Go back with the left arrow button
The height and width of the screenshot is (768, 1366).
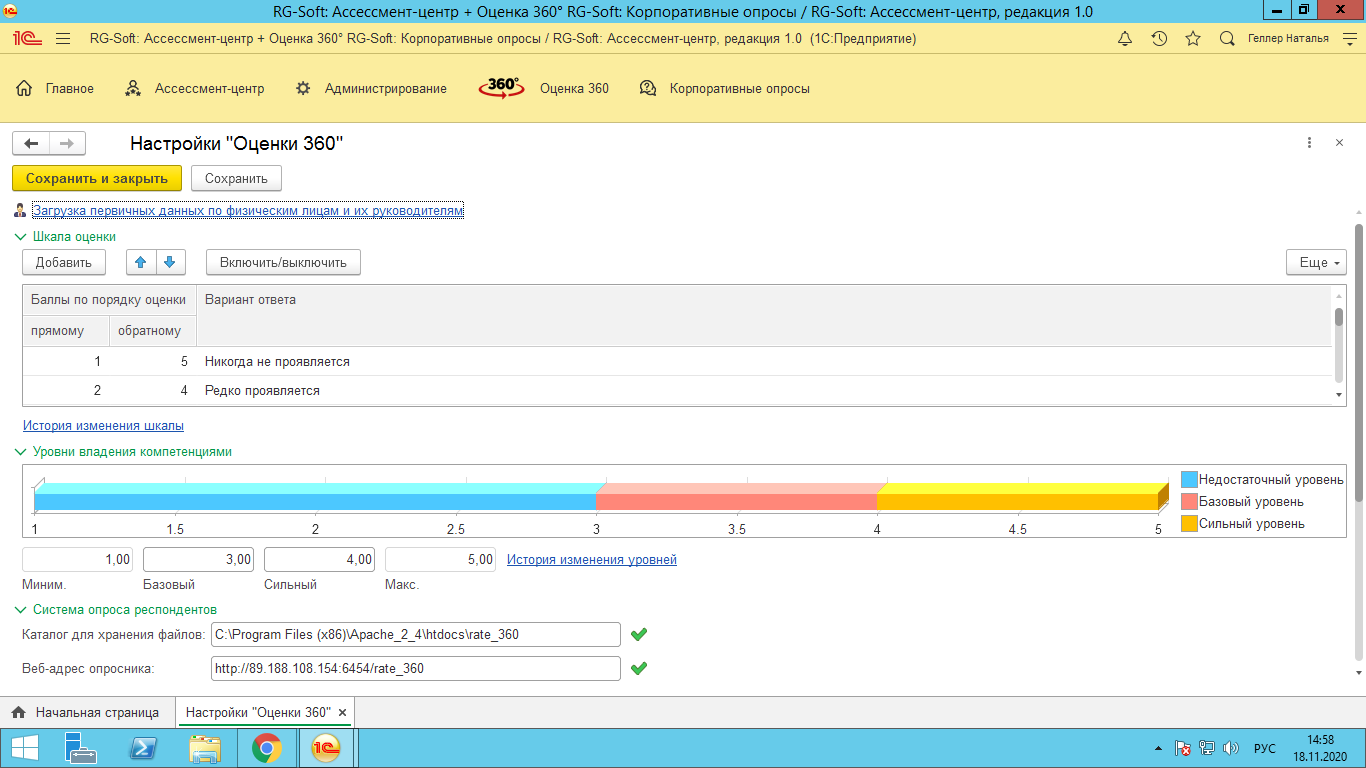click(31, 144)
